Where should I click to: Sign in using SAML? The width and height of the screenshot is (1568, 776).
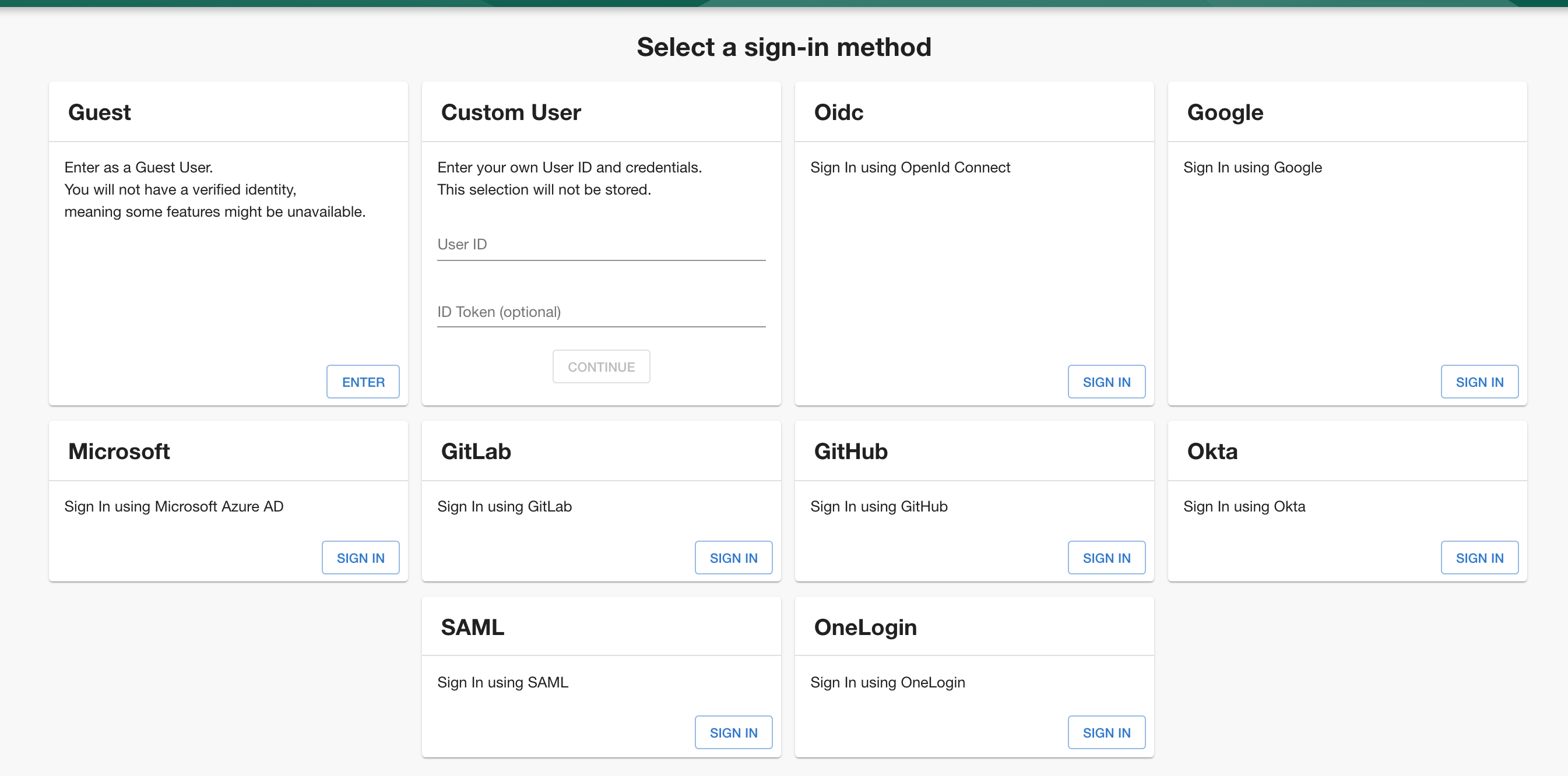[x=733, y=732]
